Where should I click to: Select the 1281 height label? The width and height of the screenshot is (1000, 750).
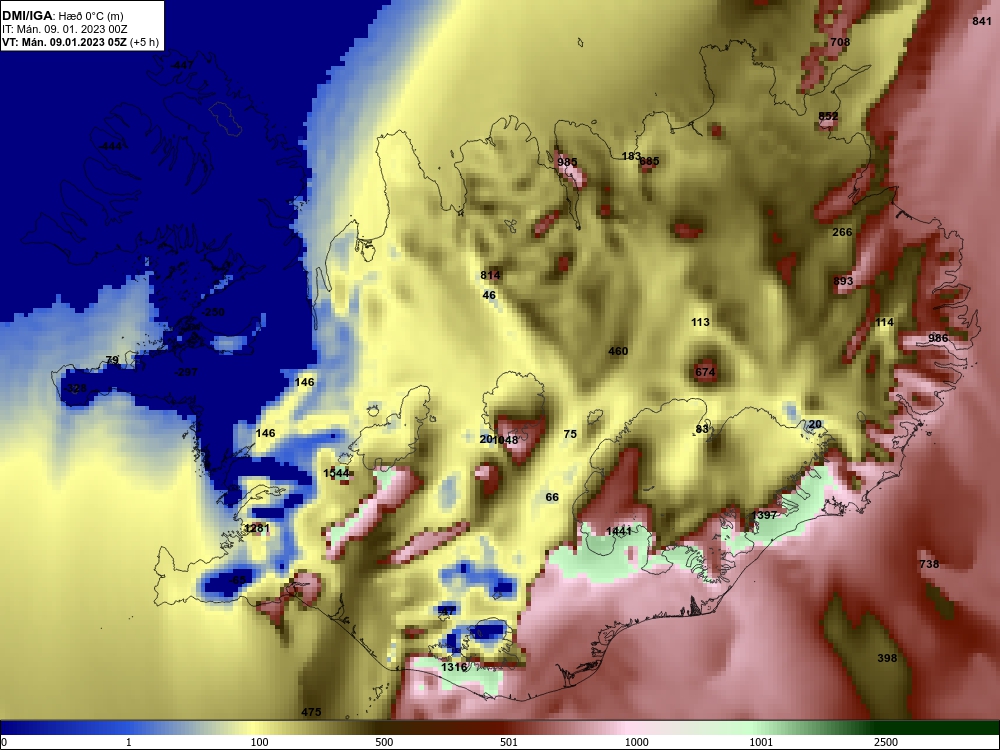point(257,528)
